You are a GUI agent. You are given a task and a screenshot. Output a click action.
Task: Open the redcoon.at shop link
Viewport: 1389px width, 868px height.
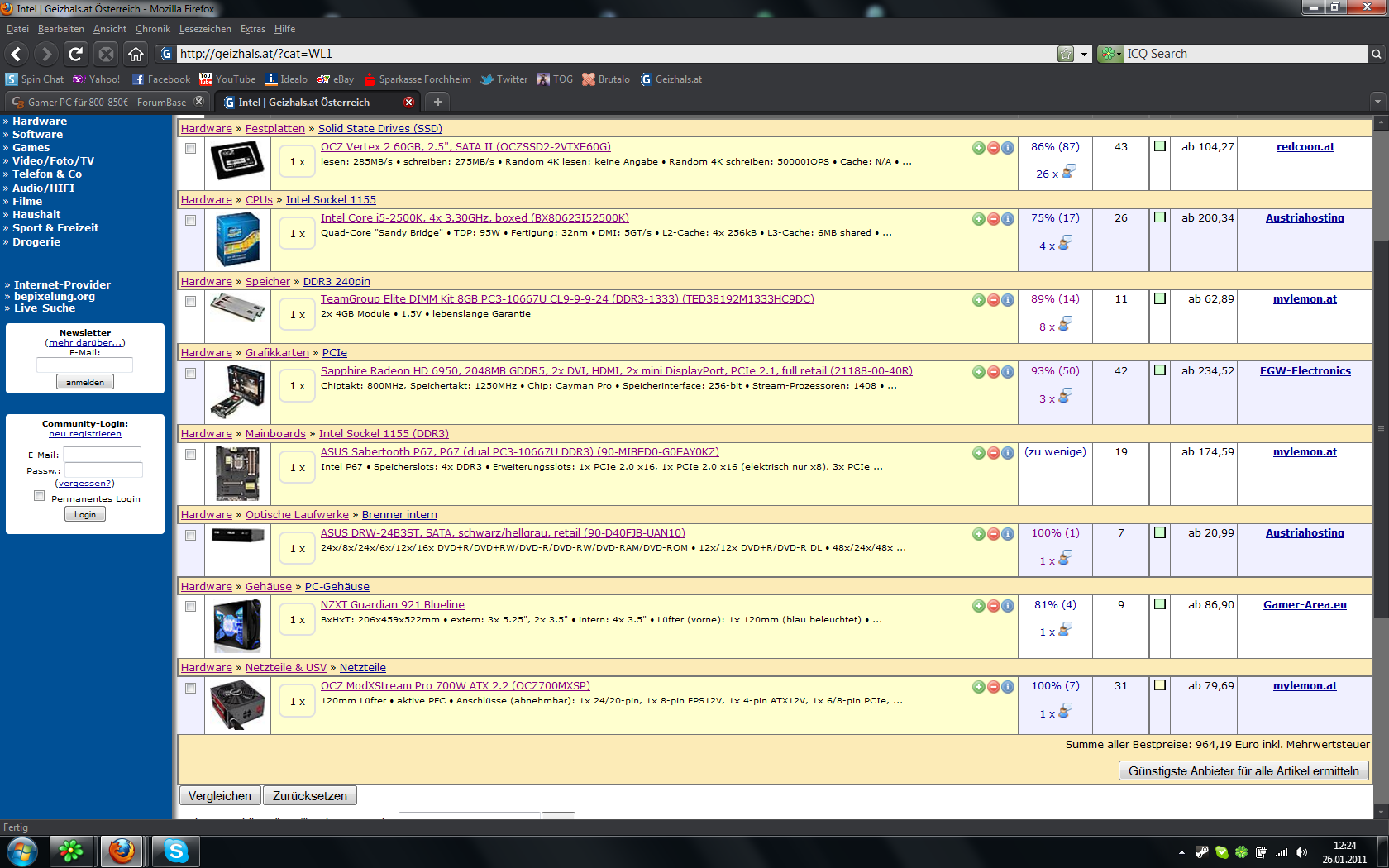click(x=1305, y=147)
